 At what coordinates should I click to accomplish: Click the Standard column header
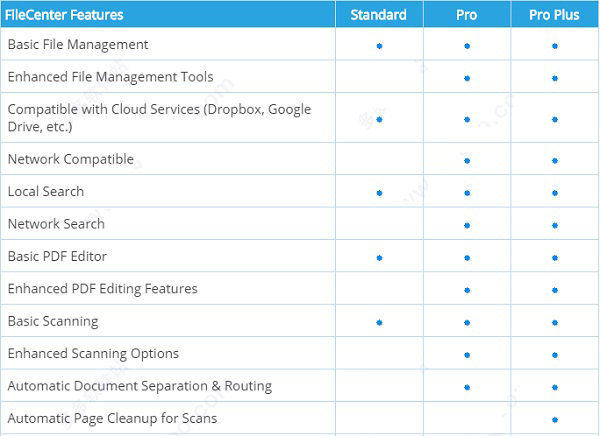click(x=379, y=15)
